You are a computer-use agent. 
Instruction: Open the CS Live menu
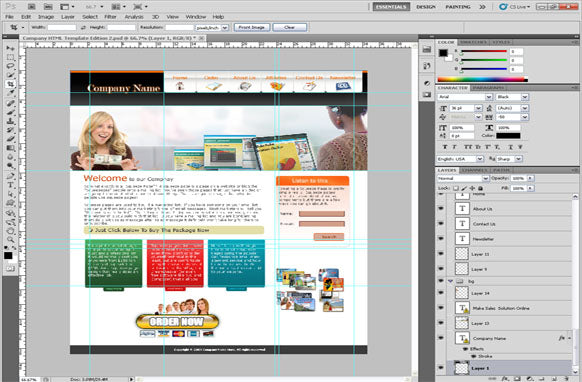click(x=514, y=7)
